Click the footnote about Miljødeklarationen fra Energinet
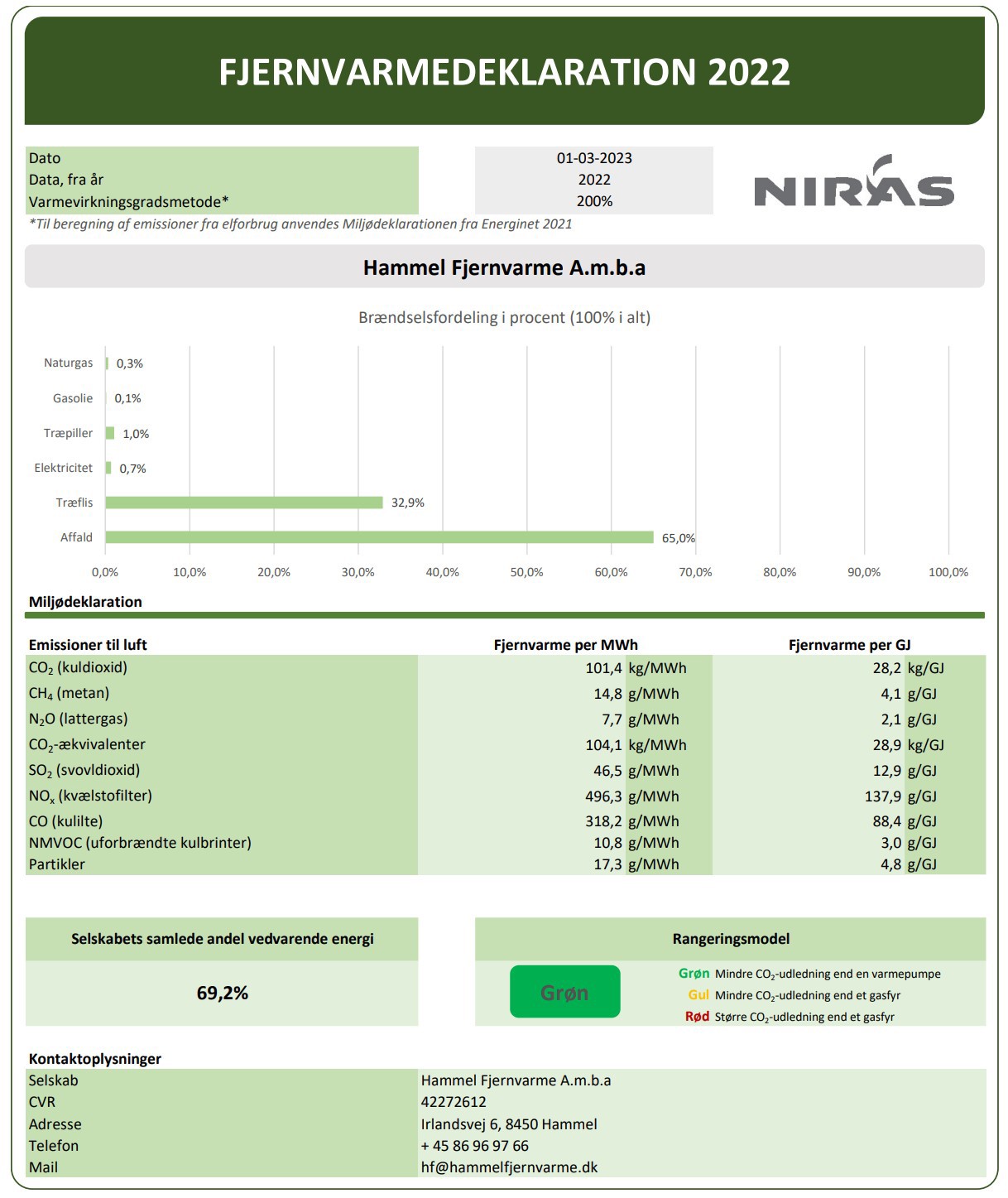The height and width of the screenshot is (1198, 1008). [300, 224]
